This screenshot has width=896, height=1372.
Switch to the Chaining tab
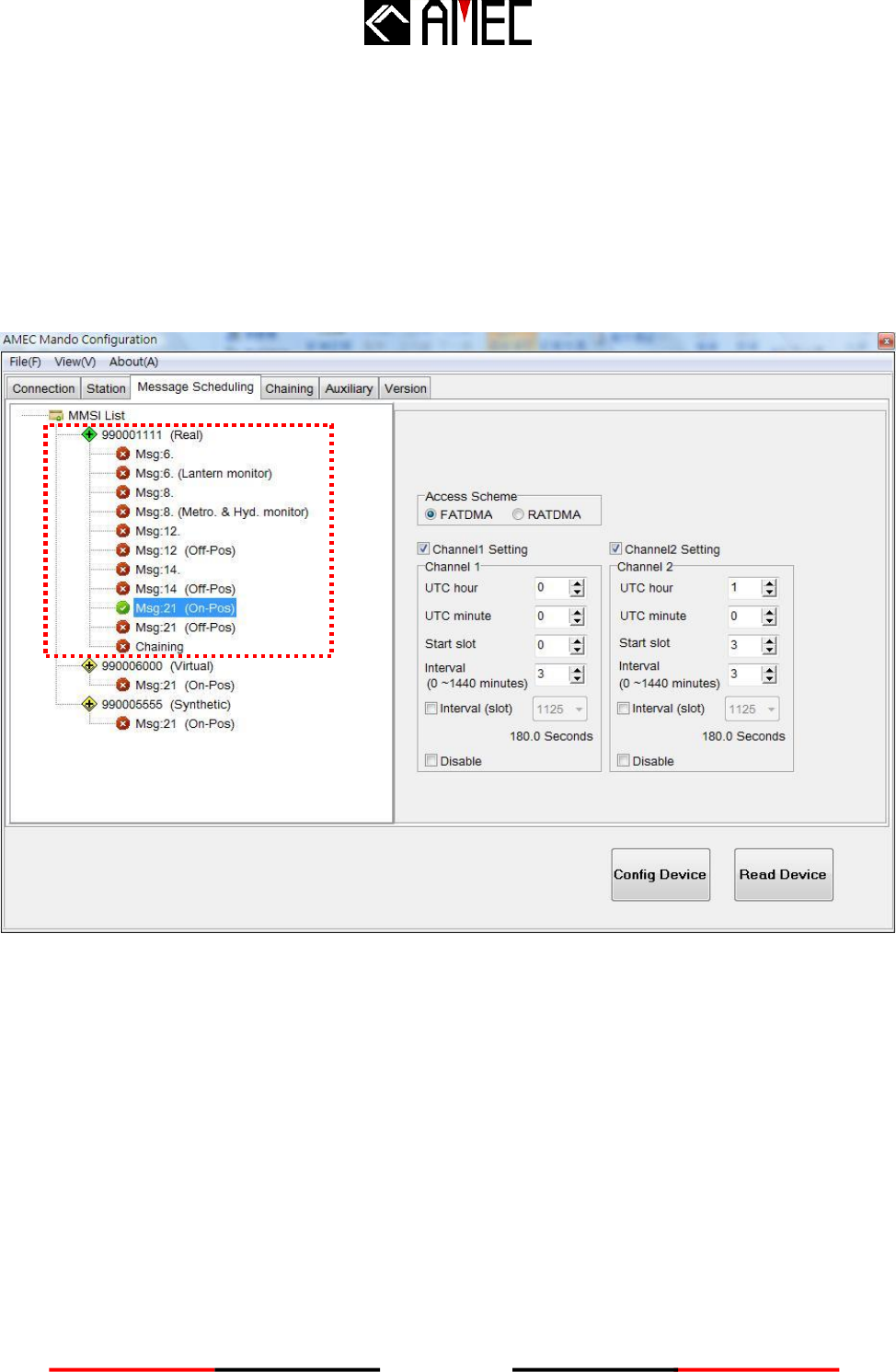(x=289, y=388)
